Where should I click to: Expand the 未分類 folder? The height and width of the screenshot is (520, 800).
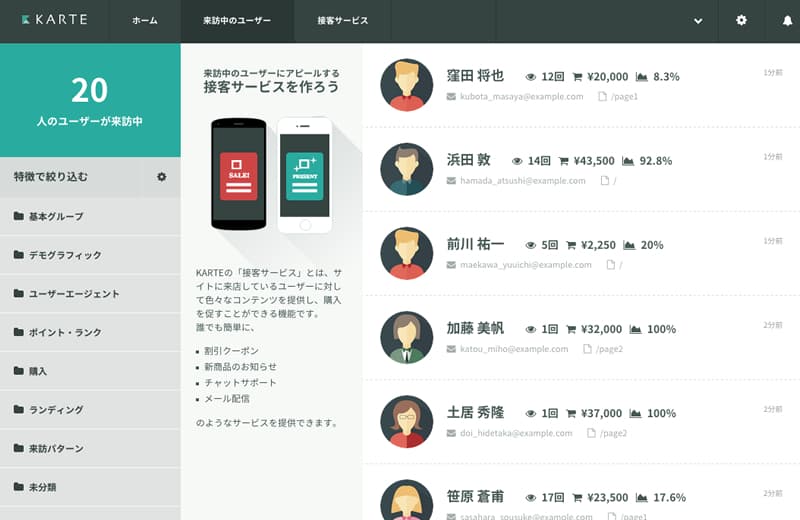[90, 487]
